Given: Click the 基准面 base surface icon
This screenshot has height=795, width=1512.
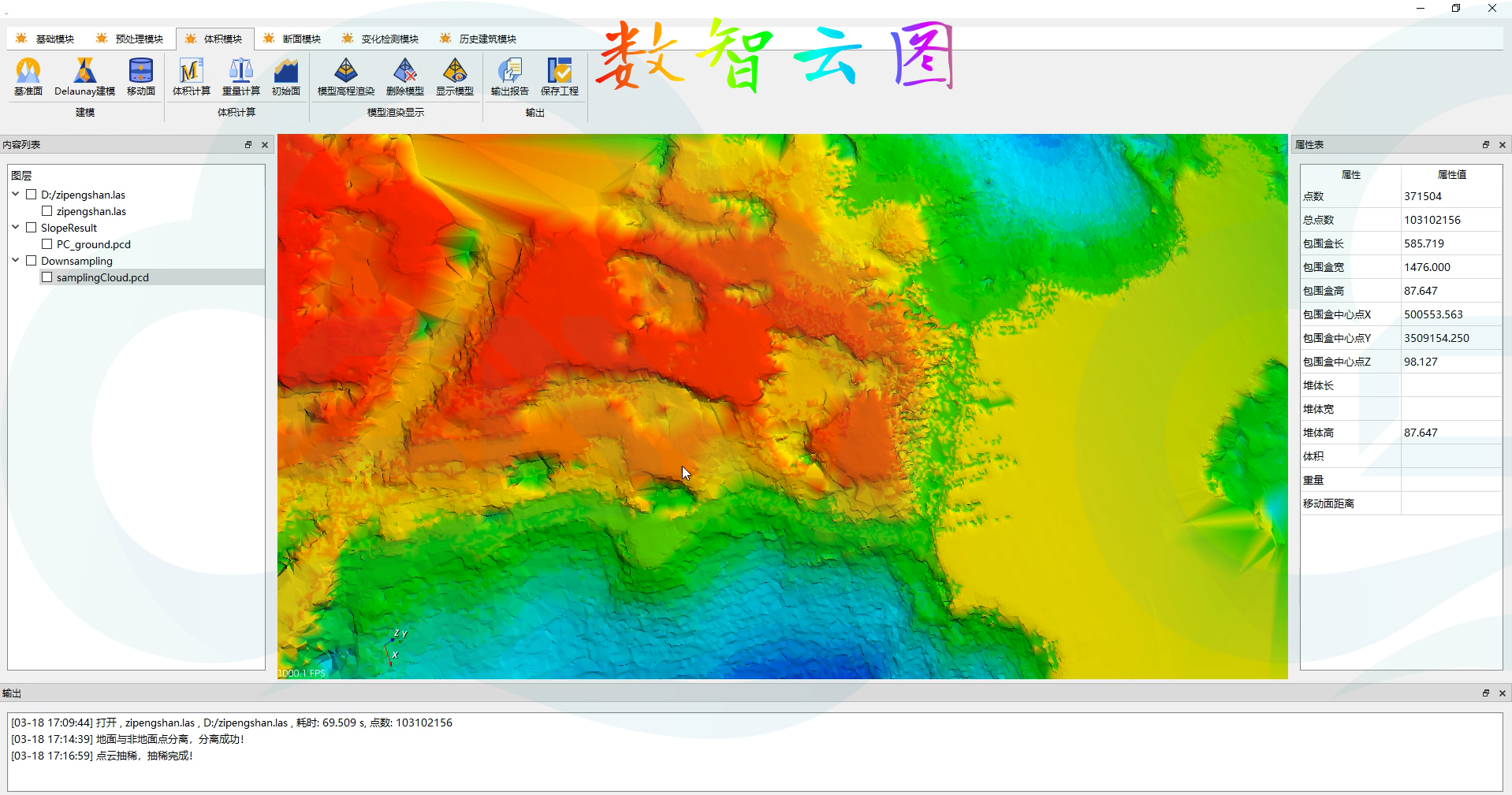Looking at the screenshot, I should point(28,72).
